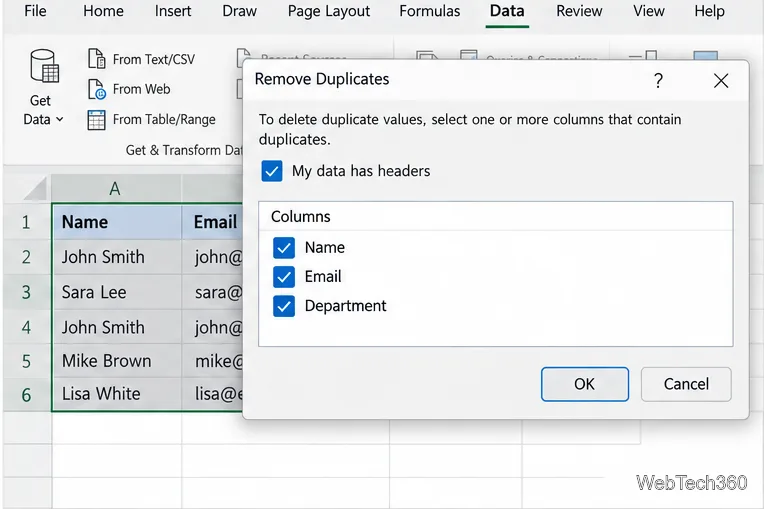Screen dimensions: 764x509
Task: Switch to the Review tab
Action: point(579,11)
